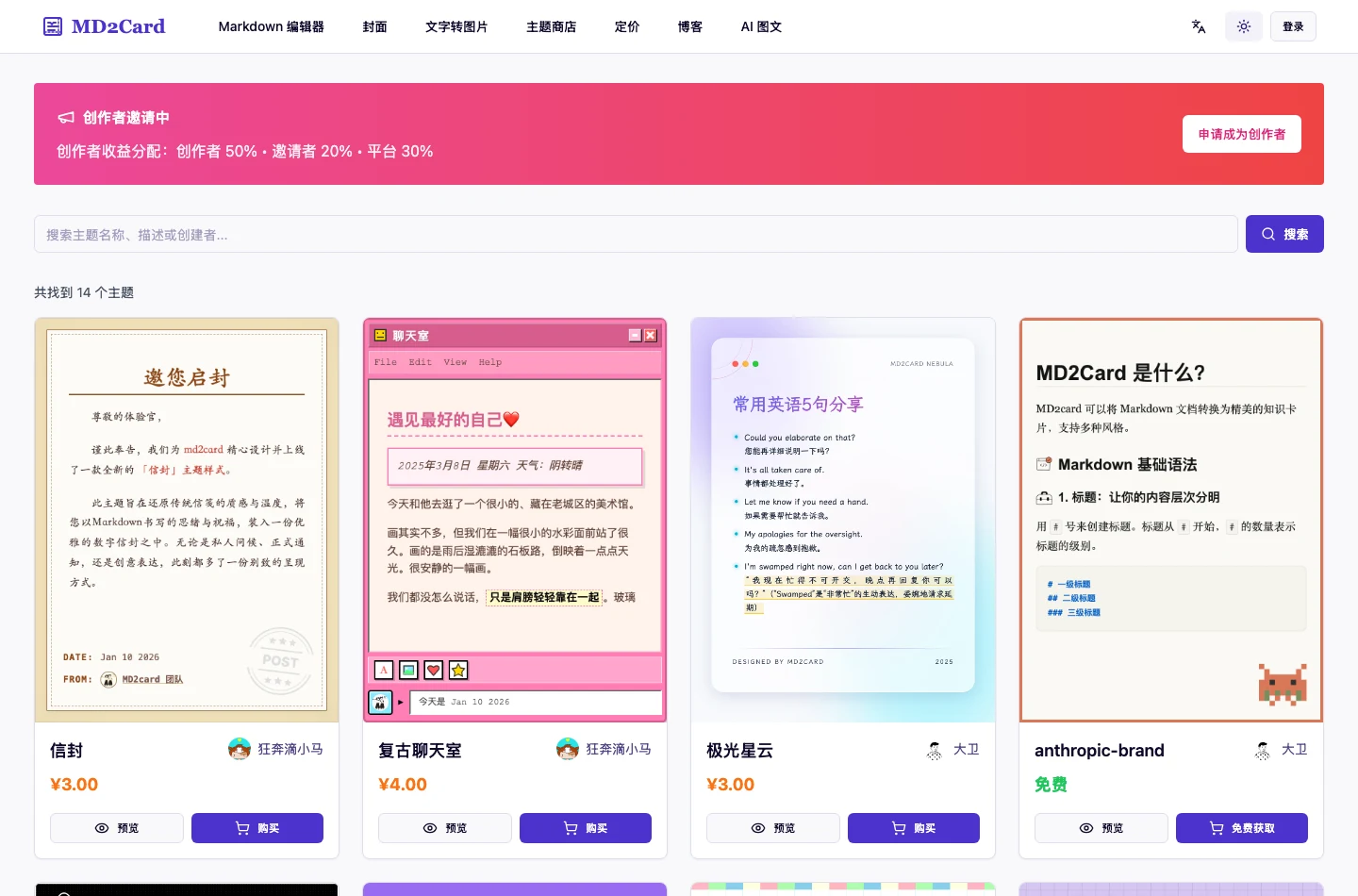1358x896 pixels.
Task: Buy the 复古聊天室 theme
Action: (586, 828)
